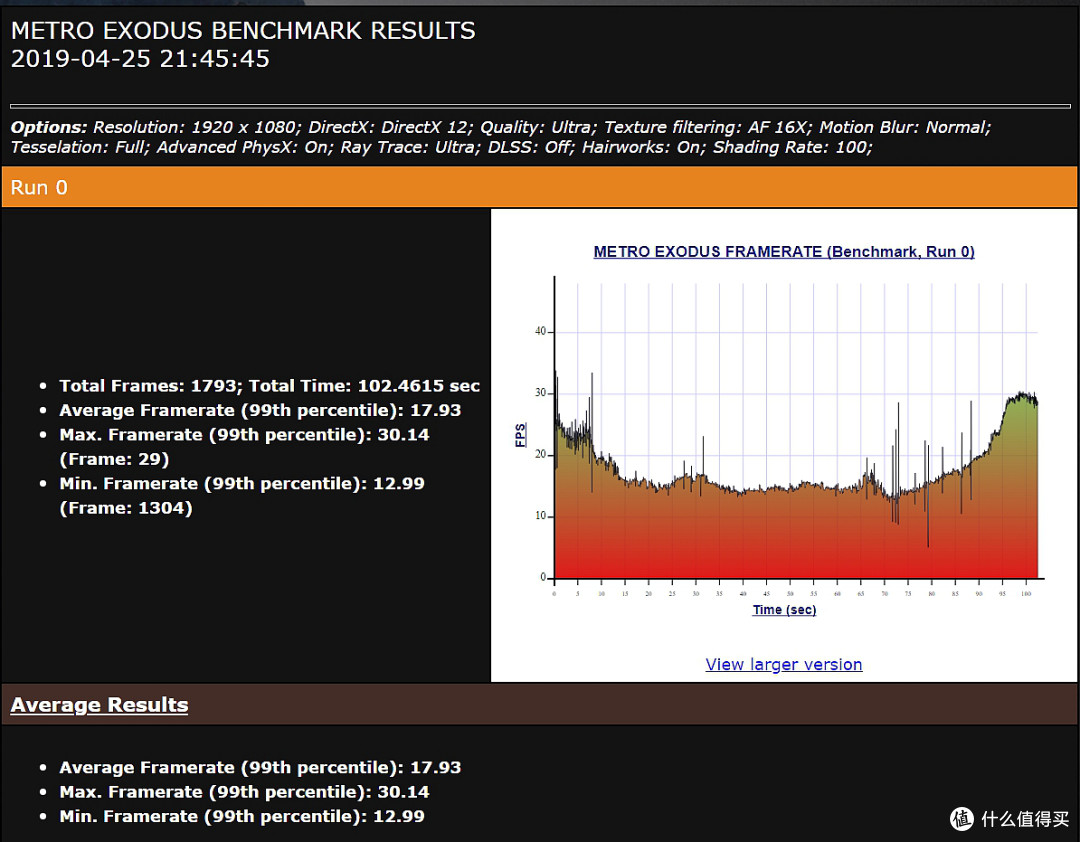Click Min. Framerate 12.99 under Average Results
This screenshot has width=1080, height=842.
[242, 817]
